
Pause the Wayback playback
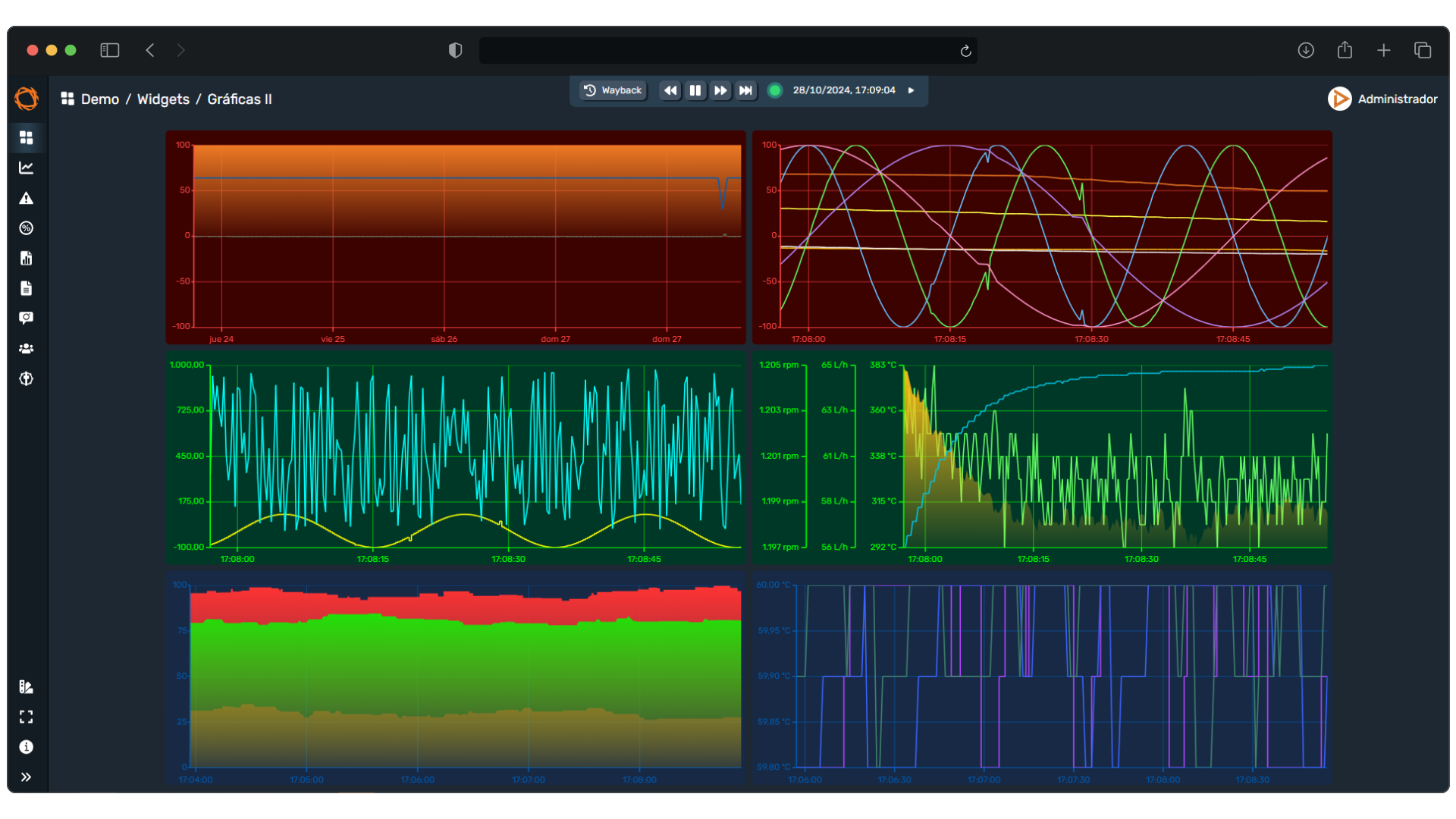tap(695, 90)
